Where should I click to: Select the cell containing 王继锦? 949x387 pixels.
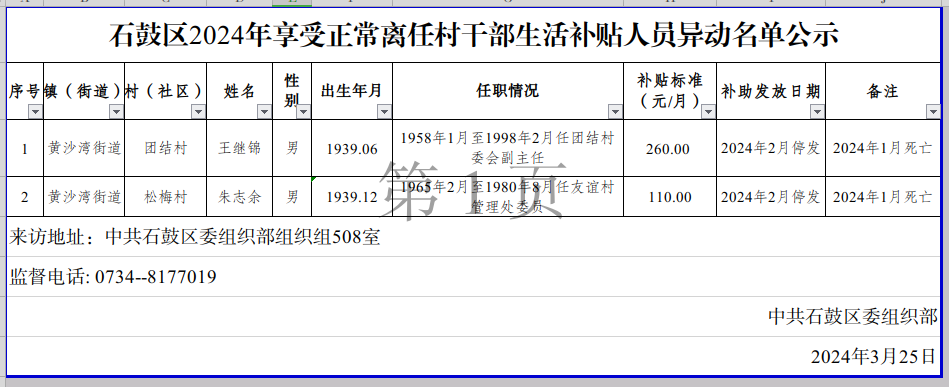pos(240,148)
